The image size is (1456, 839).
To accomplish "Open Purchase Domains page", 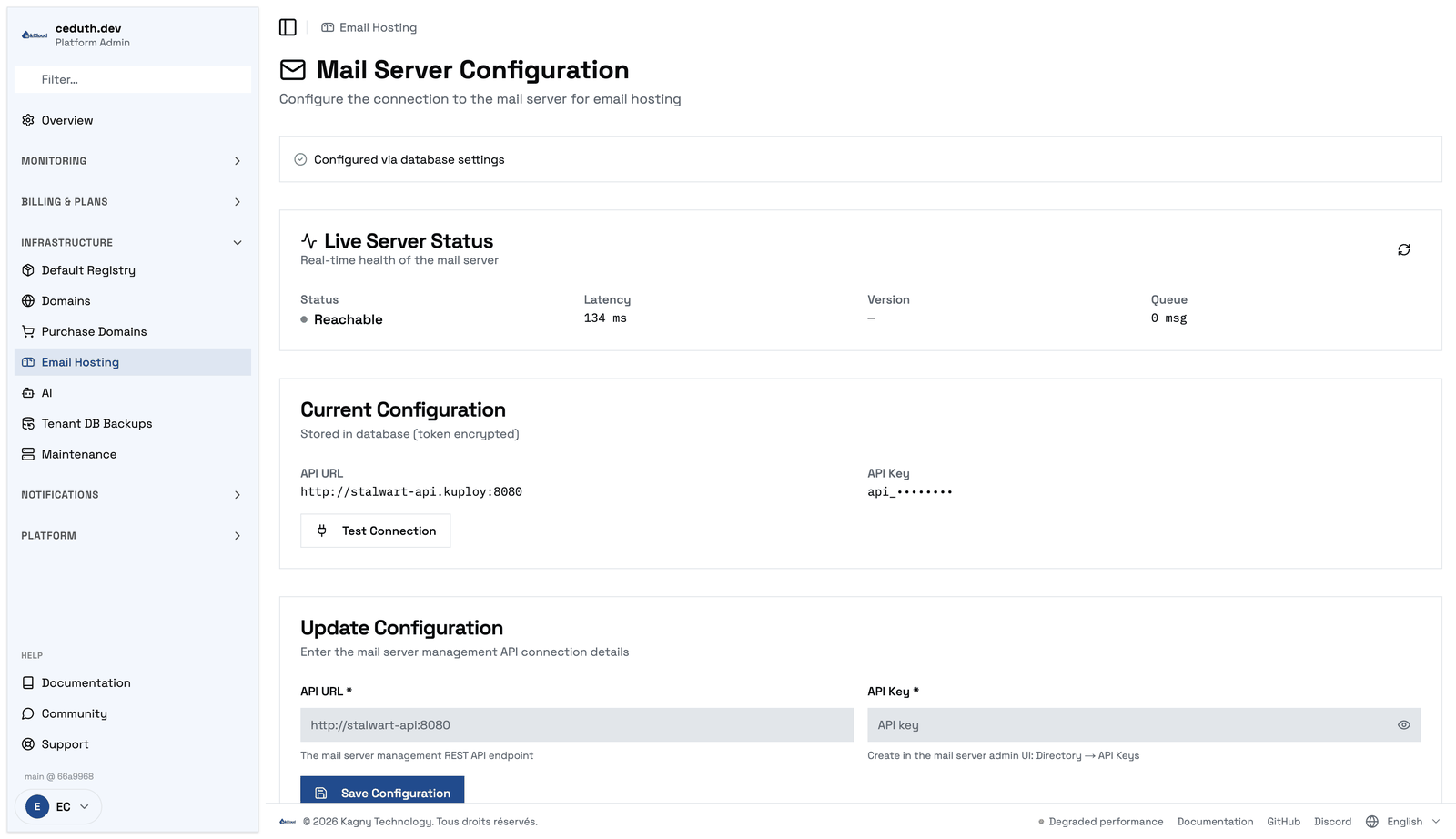I will coord(133,331).
